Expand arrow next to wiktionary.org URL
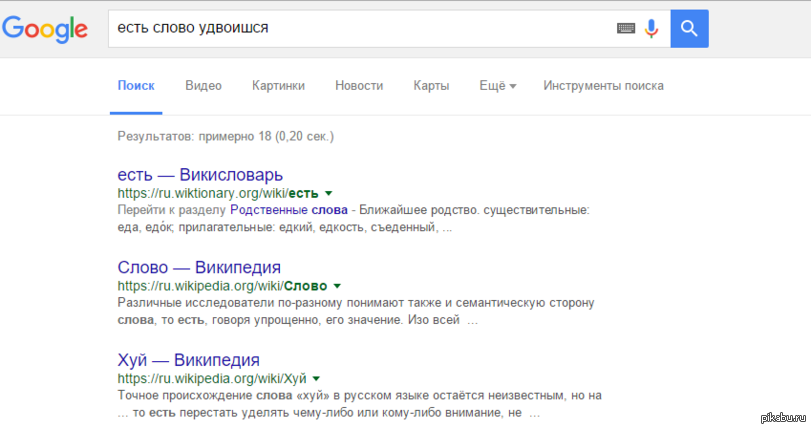811x429 pixels. [328, 194]
